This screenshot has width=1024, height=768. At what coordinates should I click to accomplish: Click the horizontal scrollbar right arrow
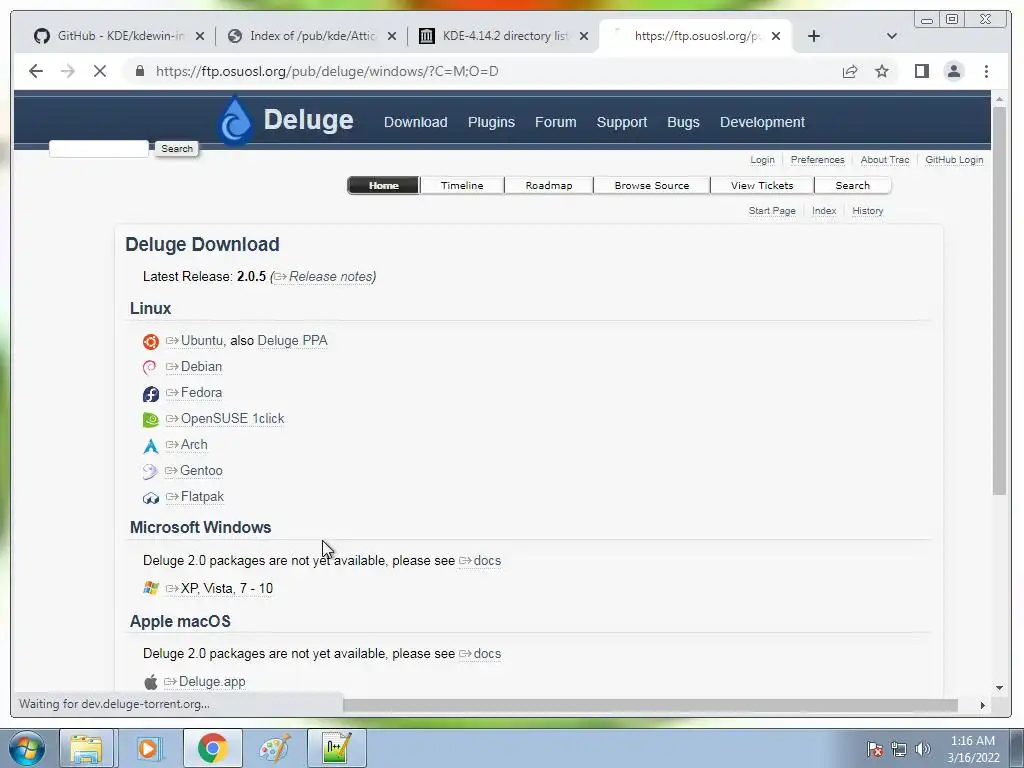coord(982,705)
